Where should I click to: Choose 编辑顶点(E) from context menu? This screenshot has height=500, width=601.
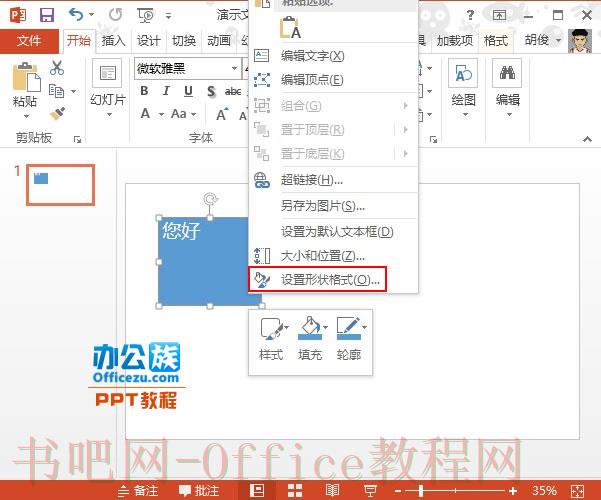pos(333,80)
